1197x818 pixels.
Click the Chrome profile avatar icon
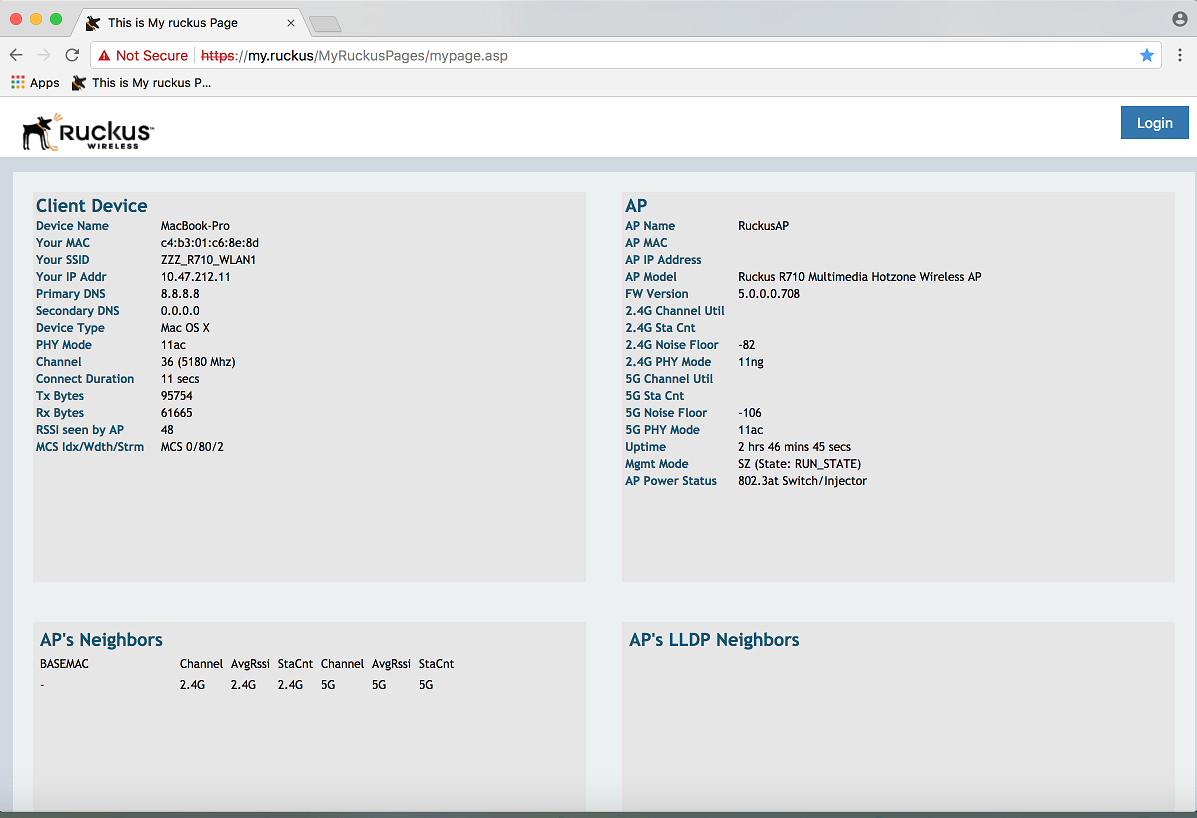tap(1180, 20)
